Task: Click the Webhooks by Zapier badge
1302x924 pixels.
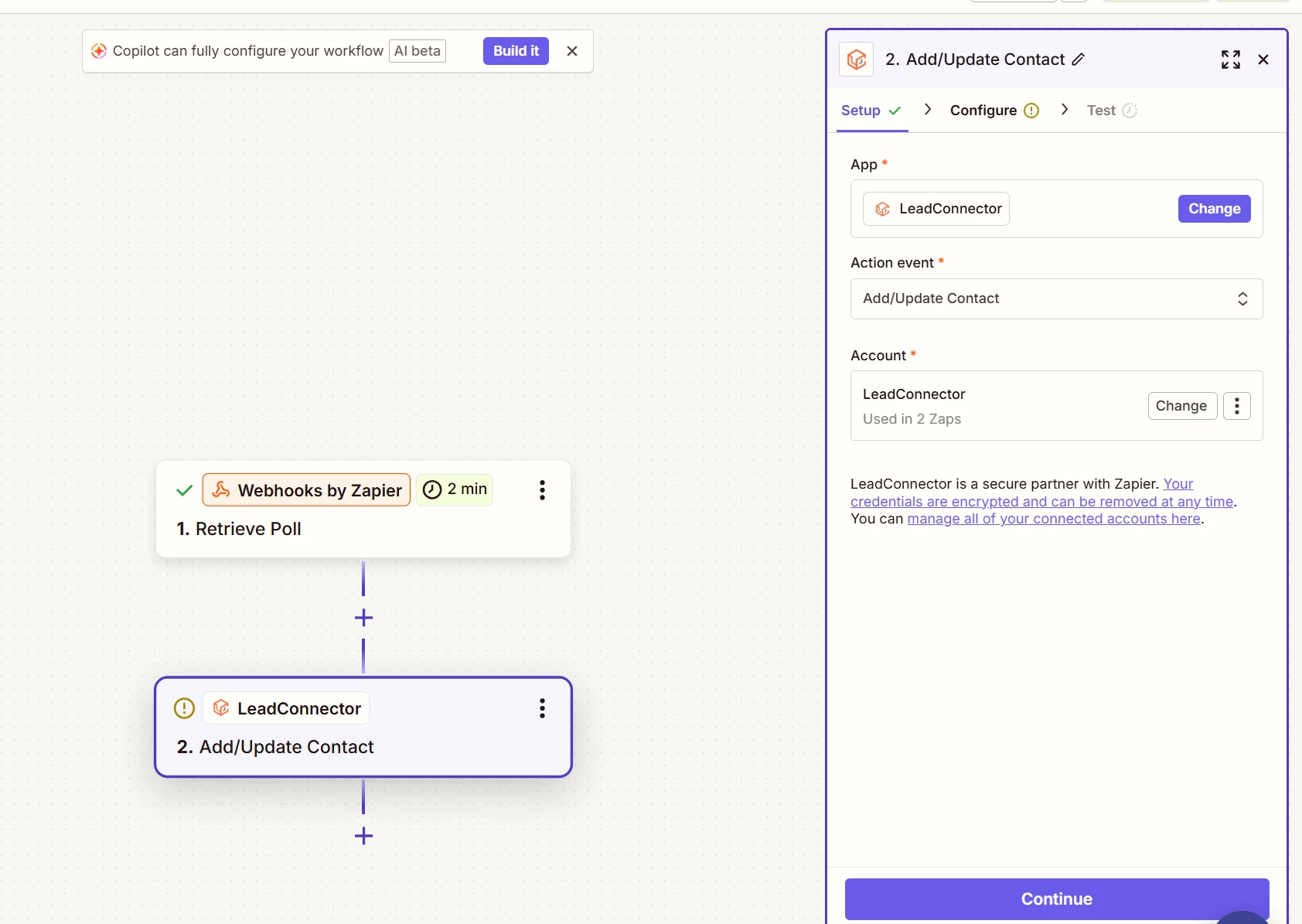Action: pos(306,489)
